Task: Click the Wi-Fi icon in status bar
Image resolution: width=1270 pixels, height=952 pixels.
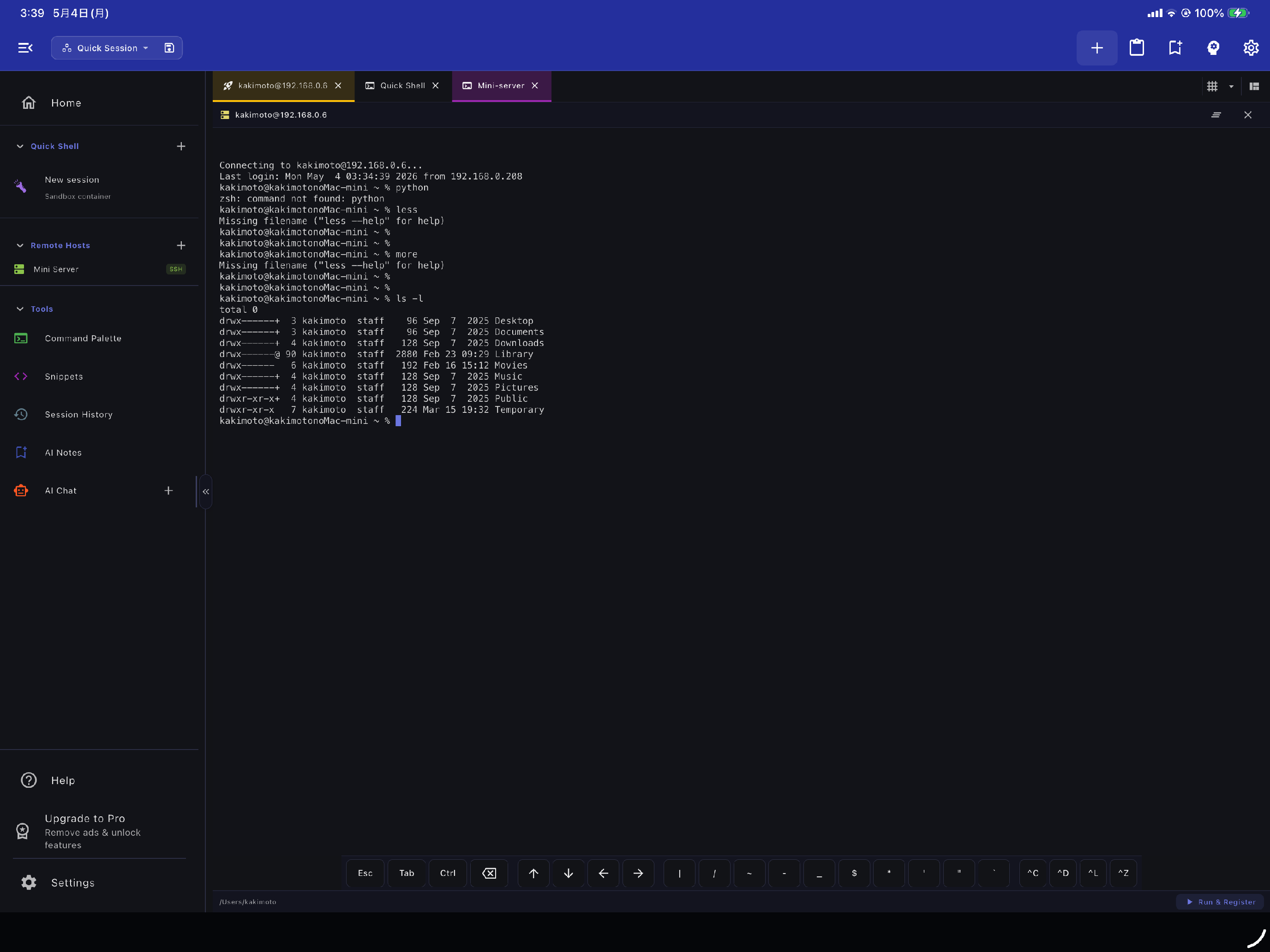Action: (x=1171, y=13)
